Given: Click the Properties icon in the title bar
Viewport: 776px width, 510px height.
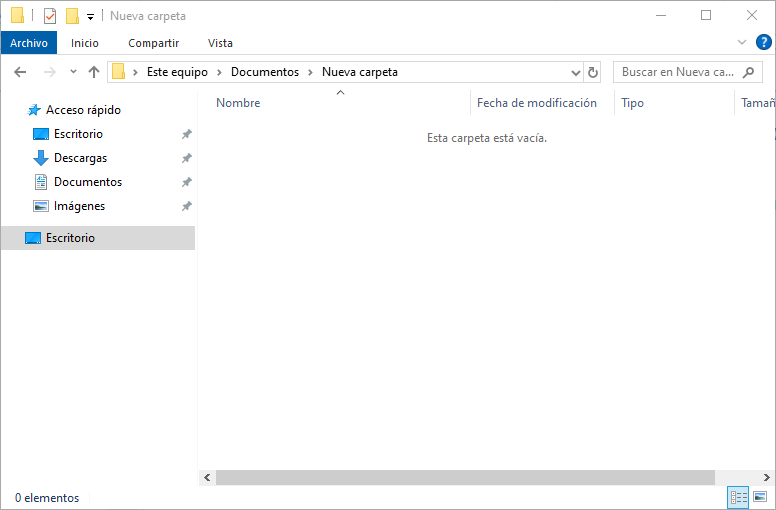Looking at the screenshot, I should tap(50, 16).
